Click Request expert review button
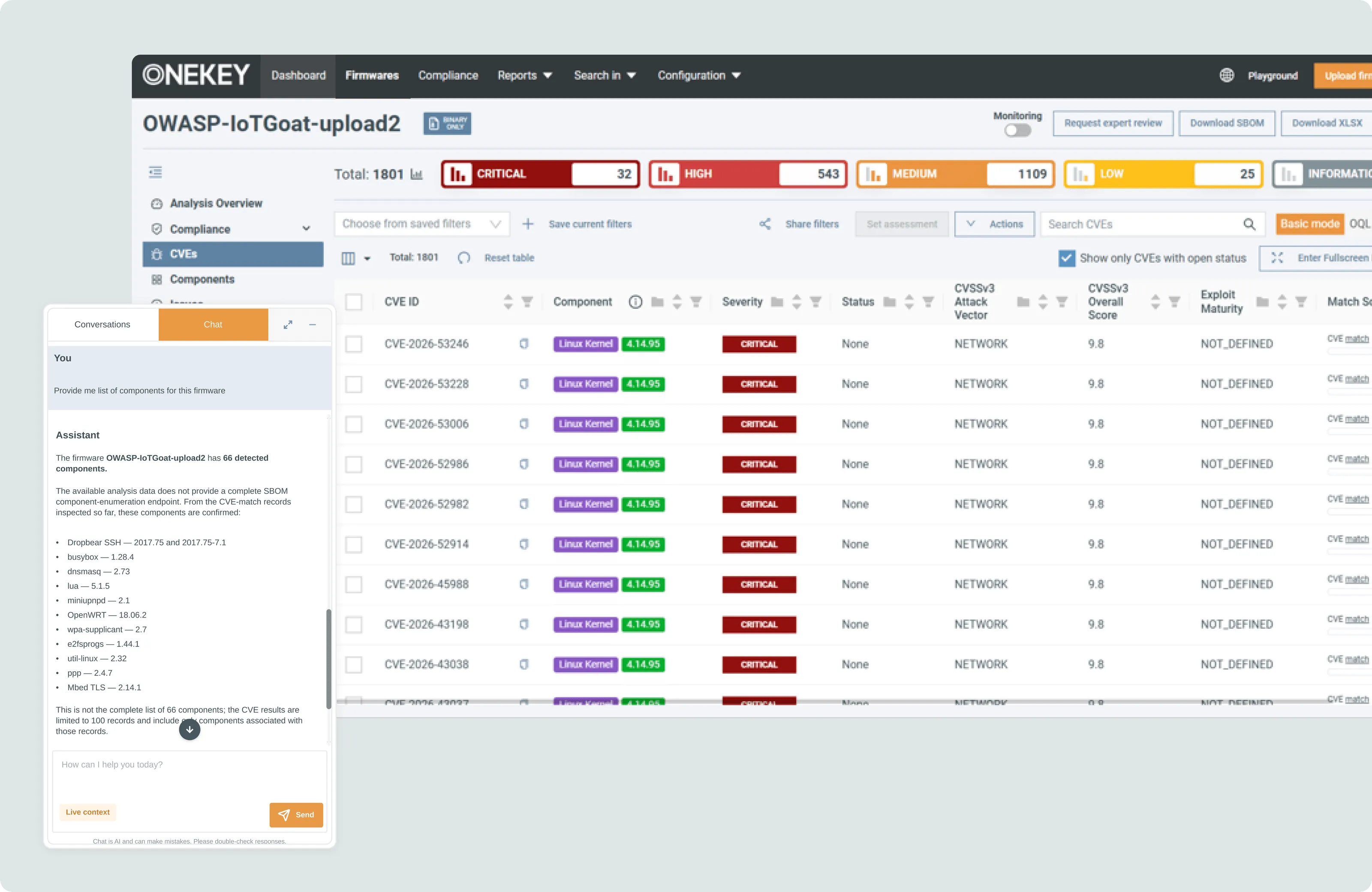This screenshot has height=892, width=1372. (1113, 124)
